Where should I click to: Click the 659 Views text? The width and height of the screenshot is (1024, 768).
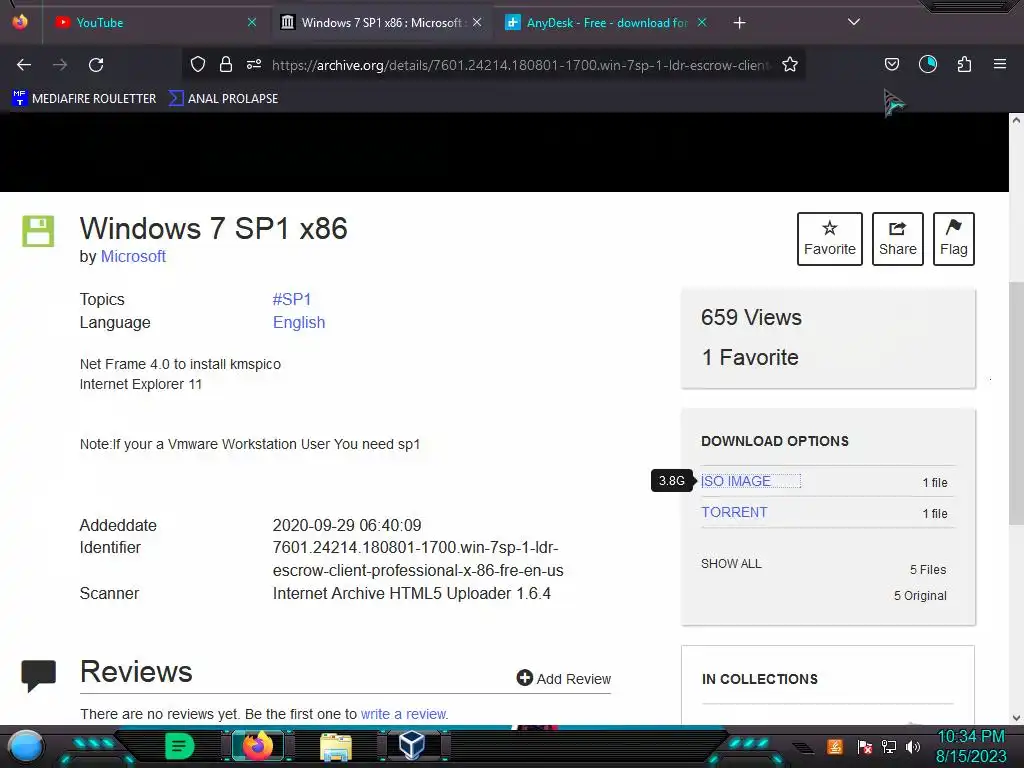click(751, 317)
